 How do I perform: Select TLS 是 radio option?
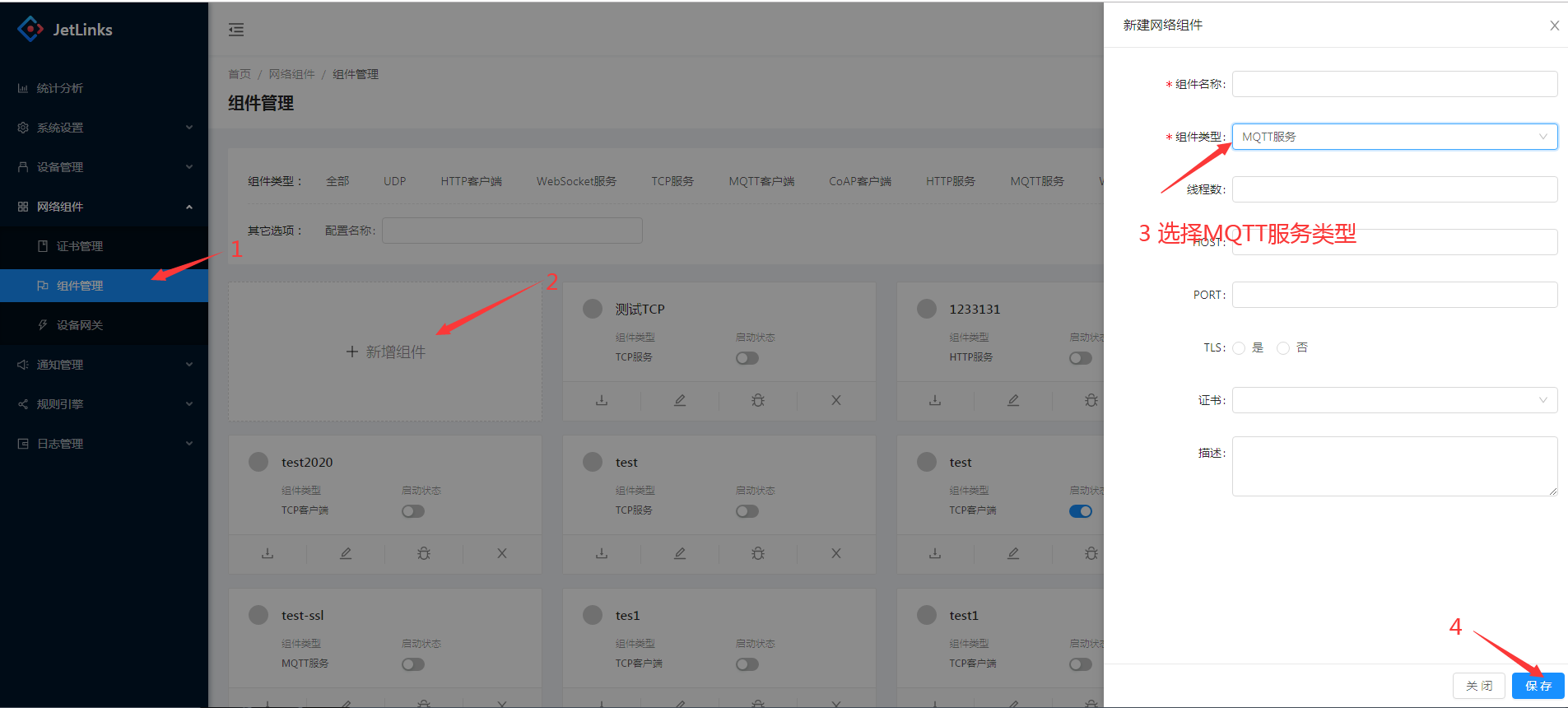(x=1239, y=348)
